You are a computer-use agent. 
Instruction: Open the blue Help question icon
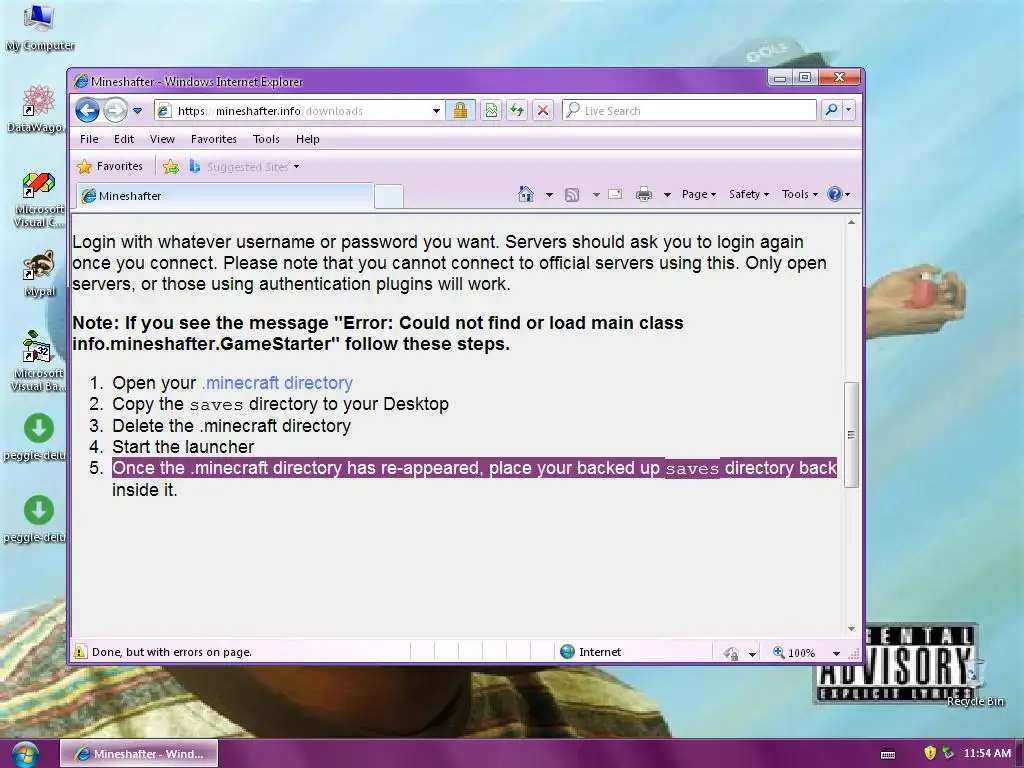(x=838, y=194)
